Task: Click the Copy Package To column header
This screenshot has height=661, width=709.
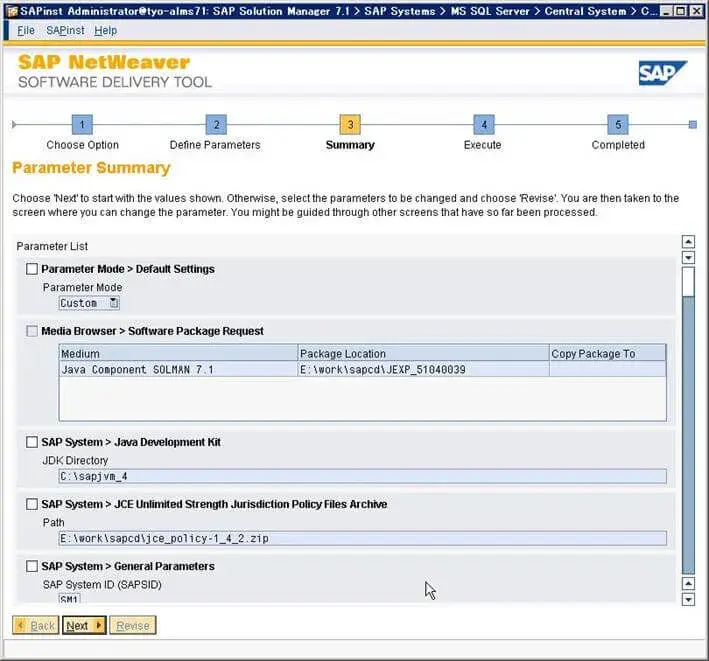Action: click(x=608, y=353)
